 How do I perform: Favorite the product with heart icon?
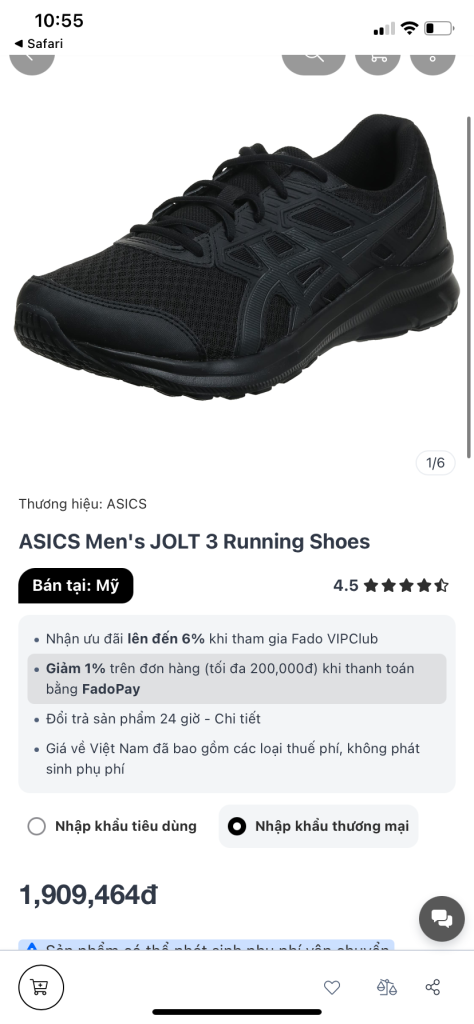click(x=332, y=987)
